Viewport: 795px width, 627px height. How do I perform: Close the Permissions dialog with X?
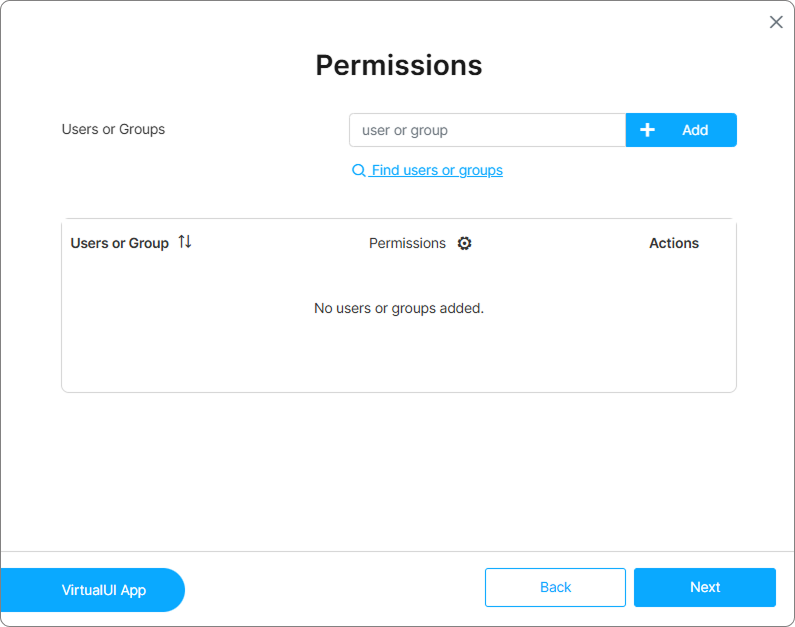tap(776, 22)
